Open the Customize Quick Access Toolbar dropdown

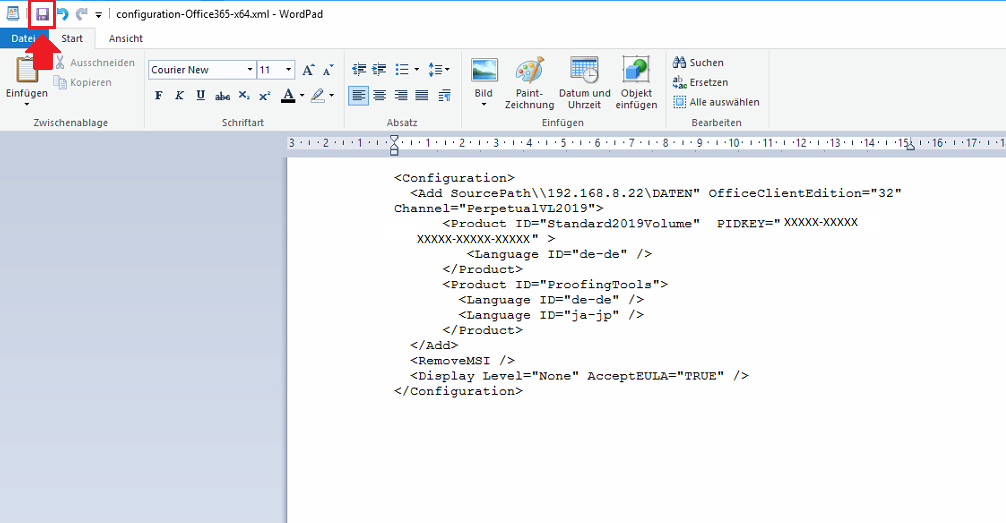click(x=98, y=15)
